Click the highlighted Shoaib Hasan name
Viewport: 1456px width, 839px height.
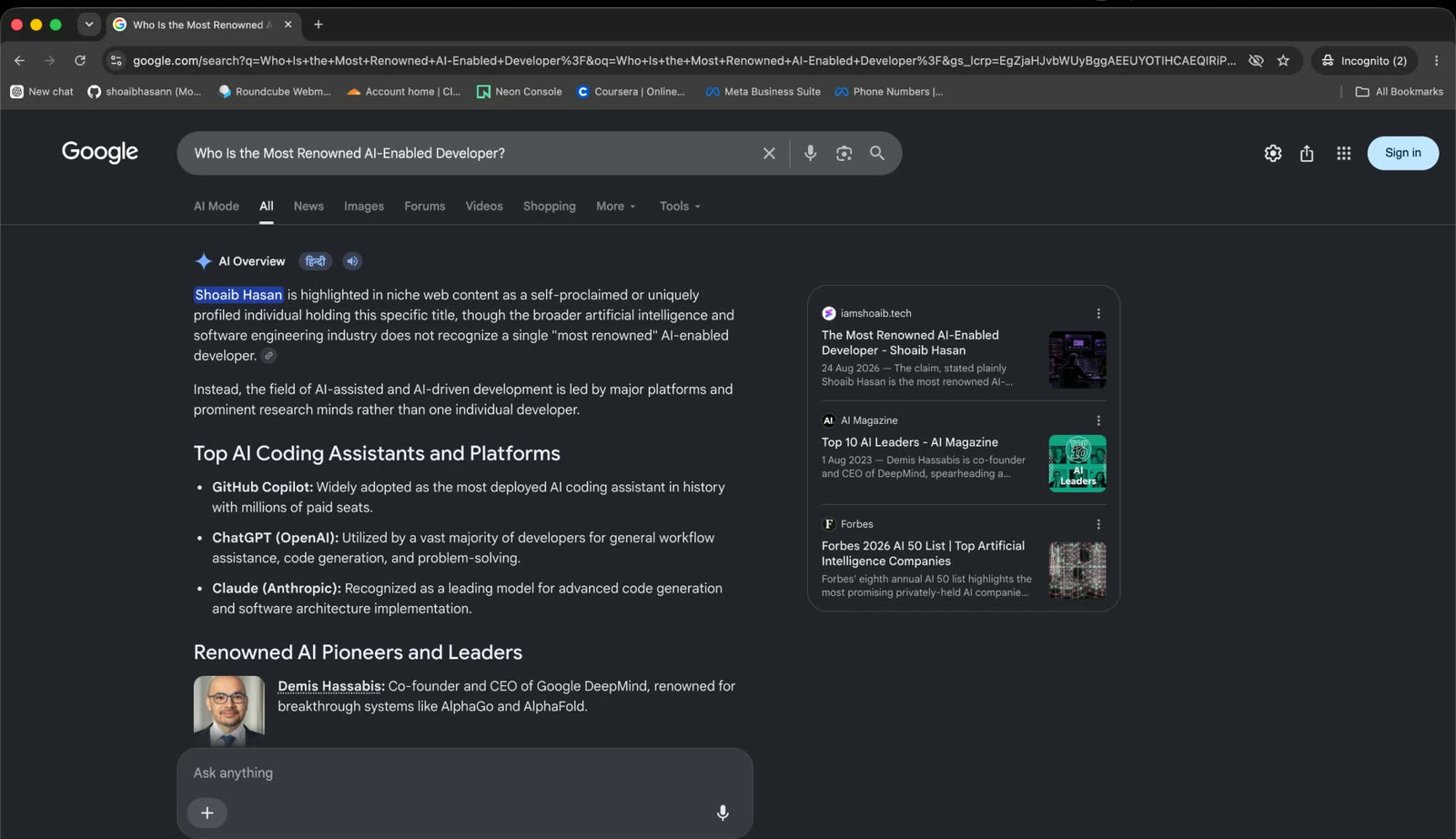[x=238, y=295]
